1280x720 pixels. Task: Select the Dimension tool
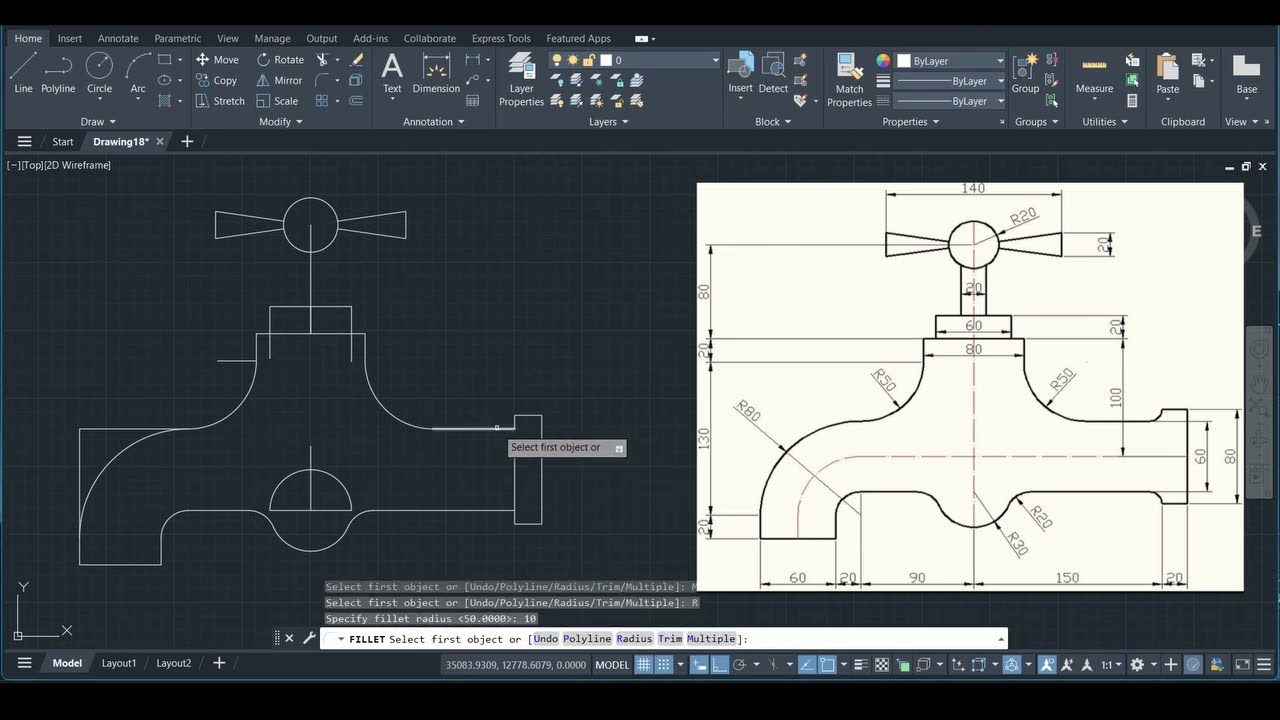coord(436,73)
